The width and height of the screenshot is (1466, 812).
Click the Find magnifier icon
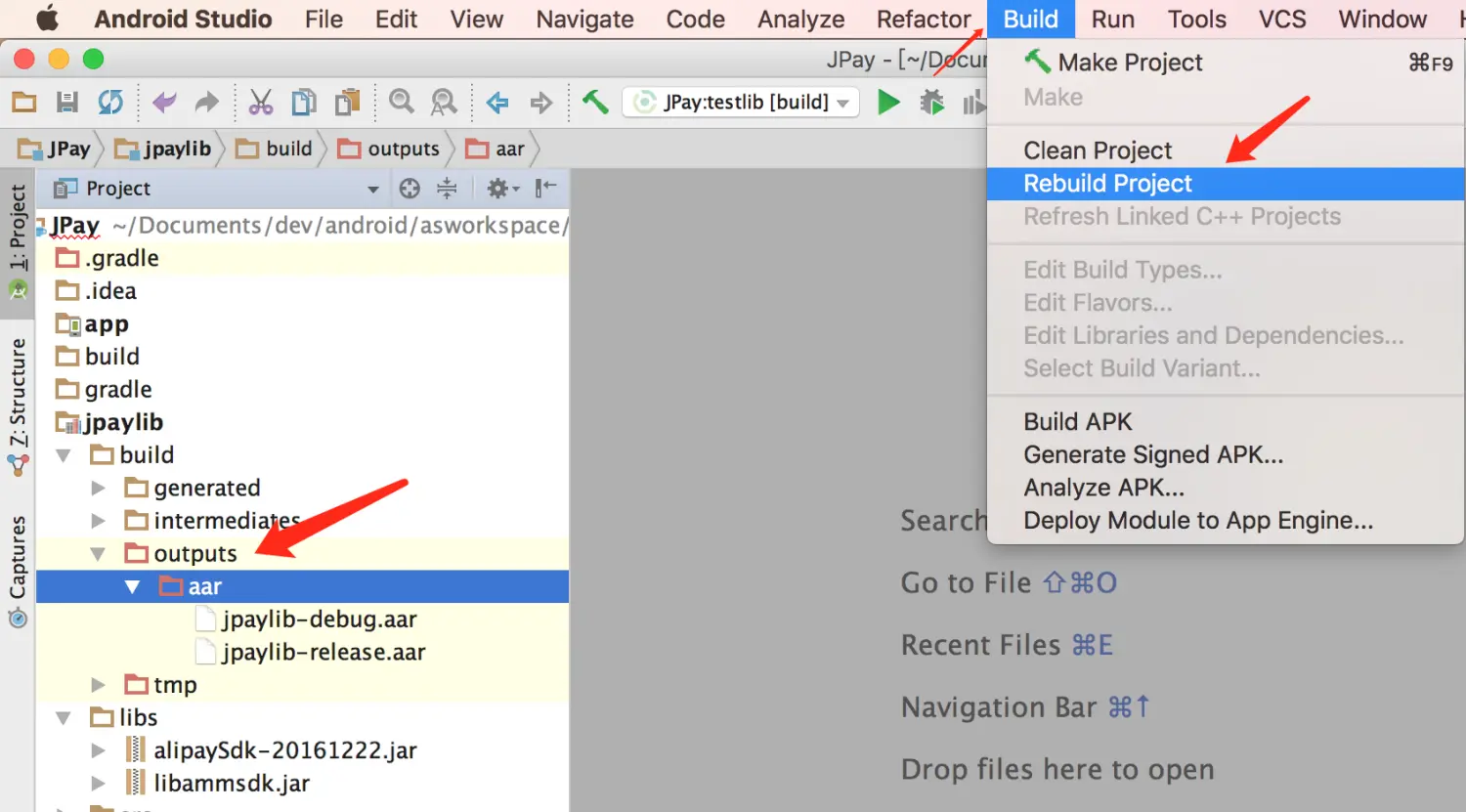[x=401, y=102]
